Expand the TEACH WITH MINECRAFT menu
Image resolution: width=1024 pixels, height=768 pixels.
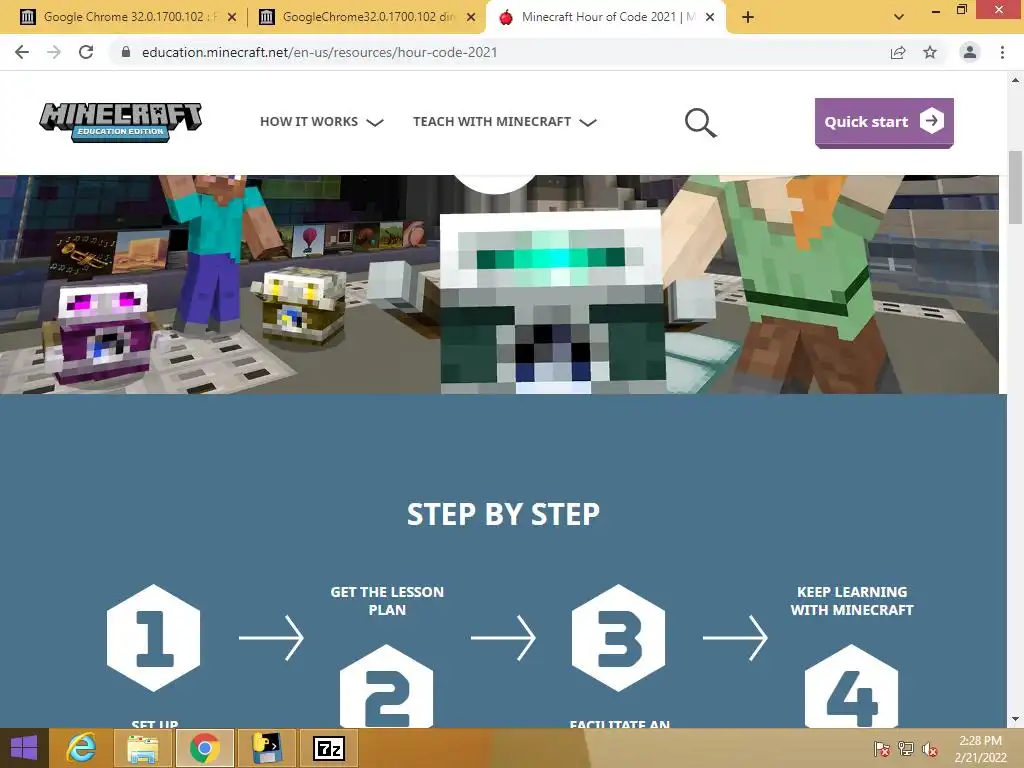click(505, 121)
